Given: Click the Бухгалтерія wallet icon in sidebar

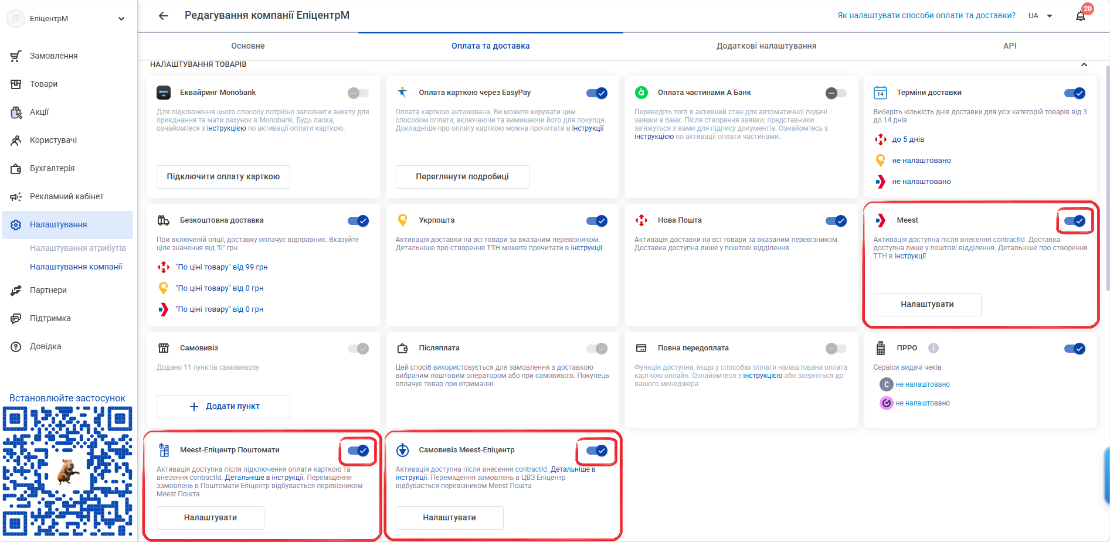Looking at the screenshot, I should point(16,168).
